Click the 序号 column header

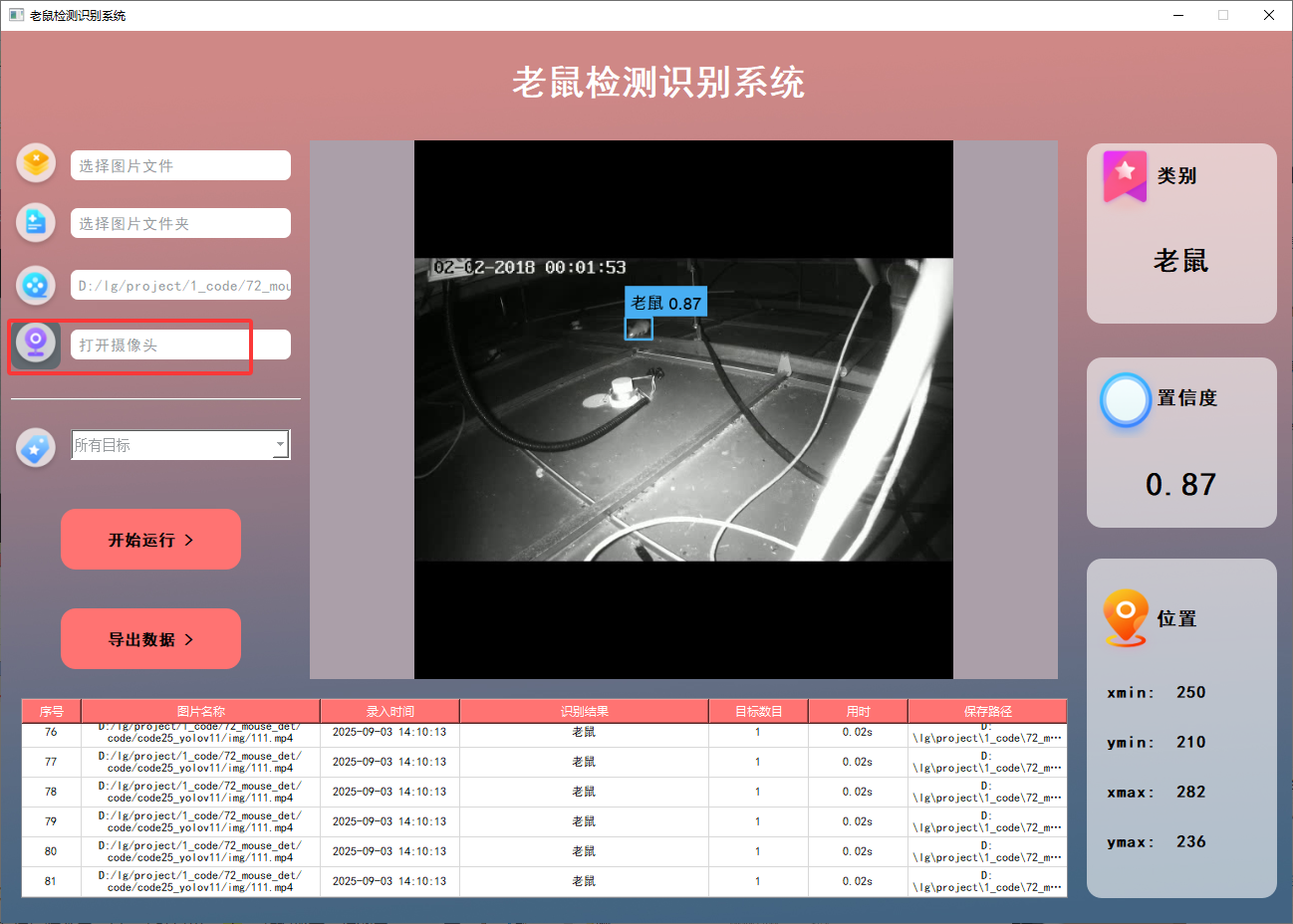point(51,711)
